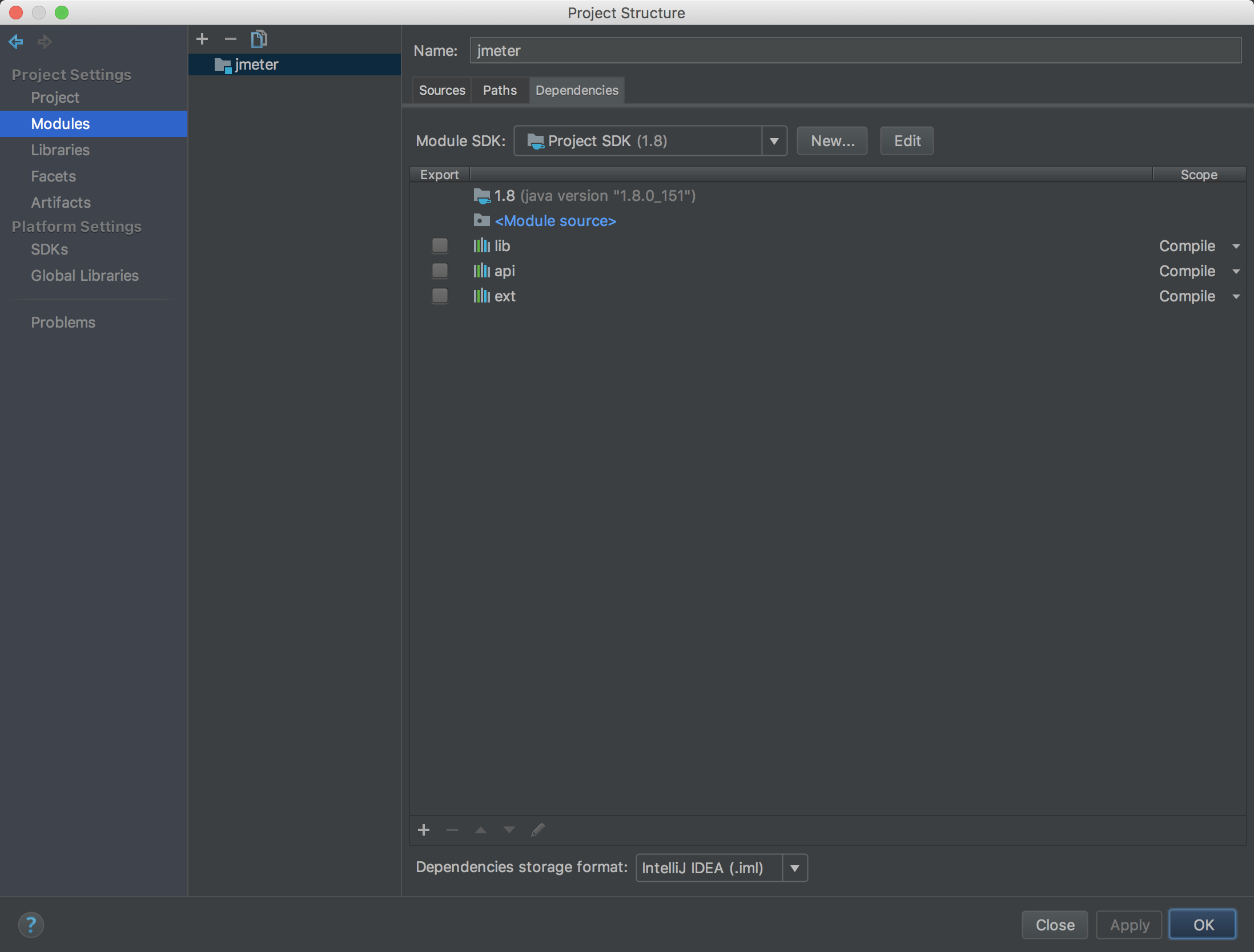Screen dimensions: 1254x952
Task: Copy the selected module icon
Action: (259, 39)
